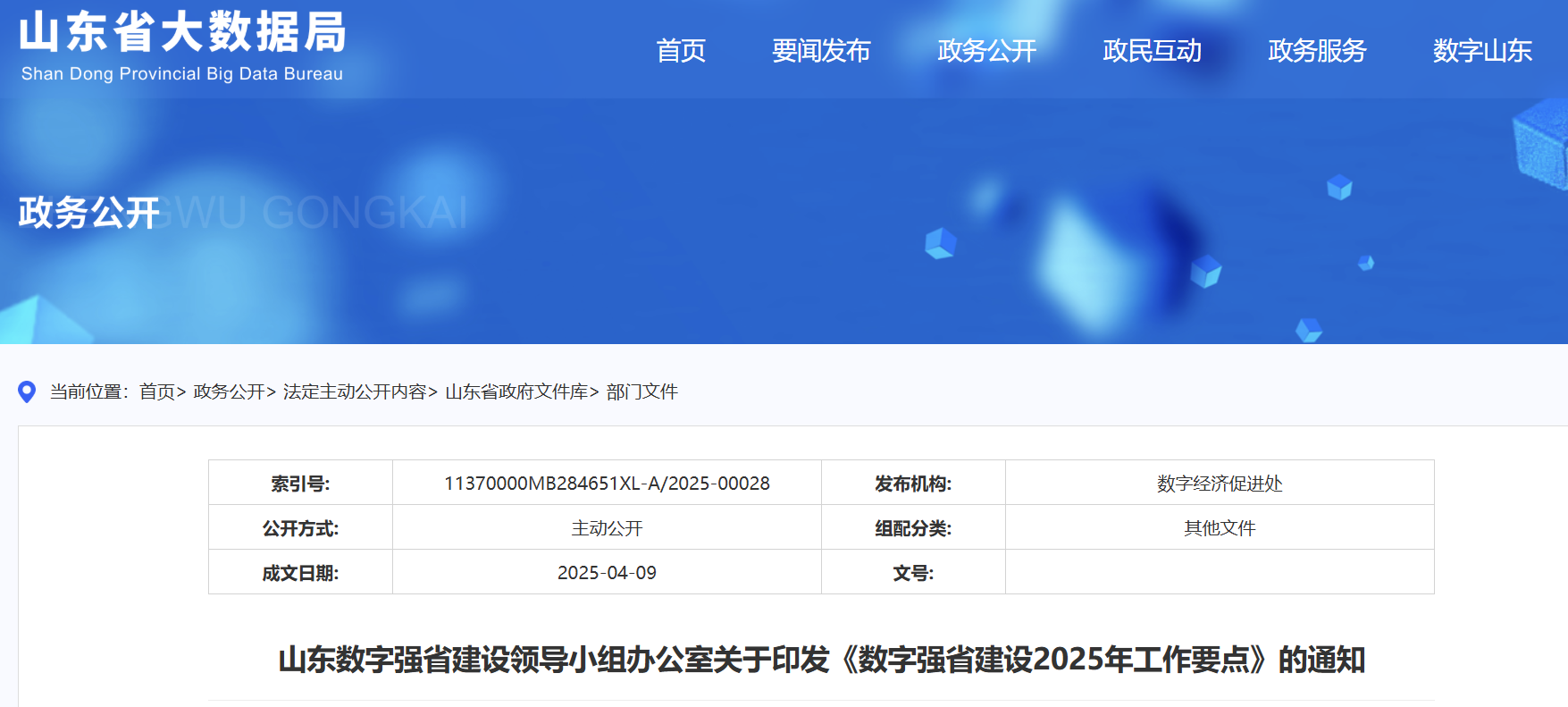The height and width of the screenshot is (707, 1568).
Task: Click the 部门文件 breadcrumb link
Action: (x=642, y=391)
